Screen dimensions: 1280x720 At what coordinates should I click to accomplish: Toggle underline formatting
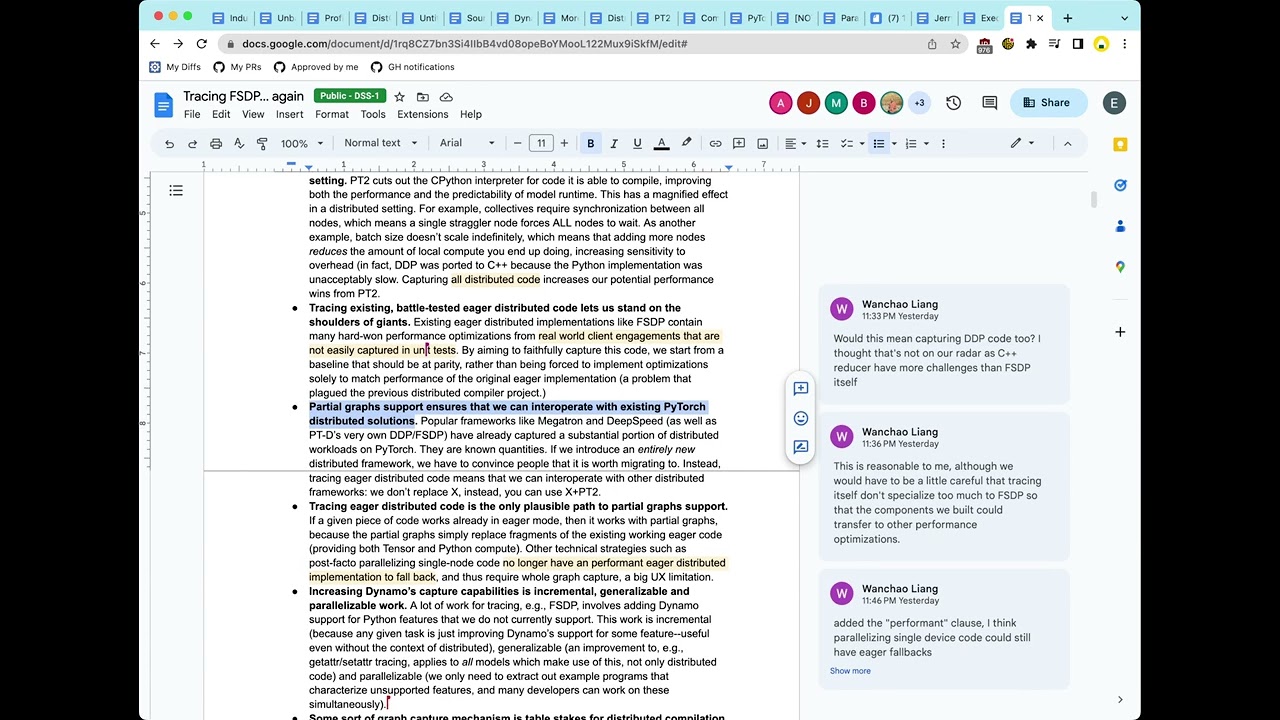637,143
